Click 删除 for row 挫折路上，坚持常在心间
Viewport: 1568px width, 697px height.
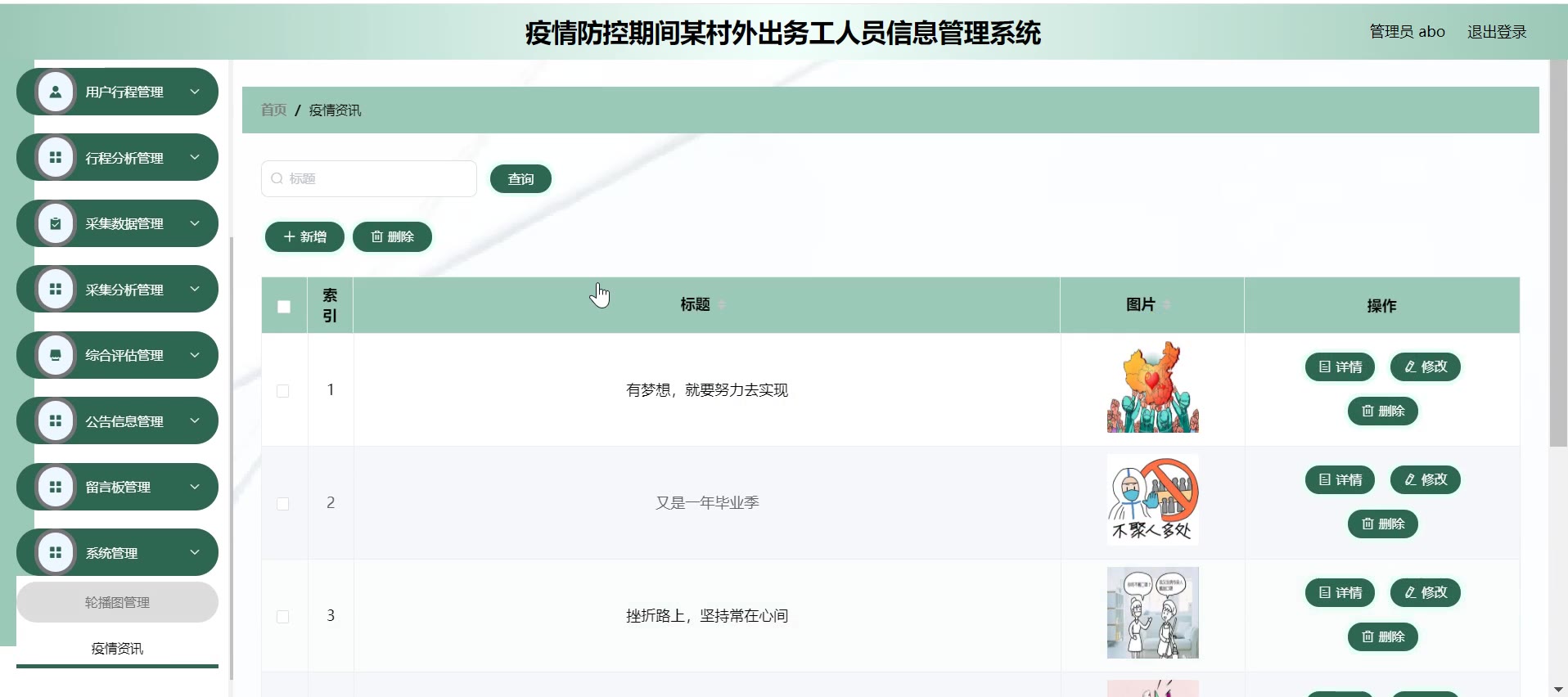click(1383, 637)
